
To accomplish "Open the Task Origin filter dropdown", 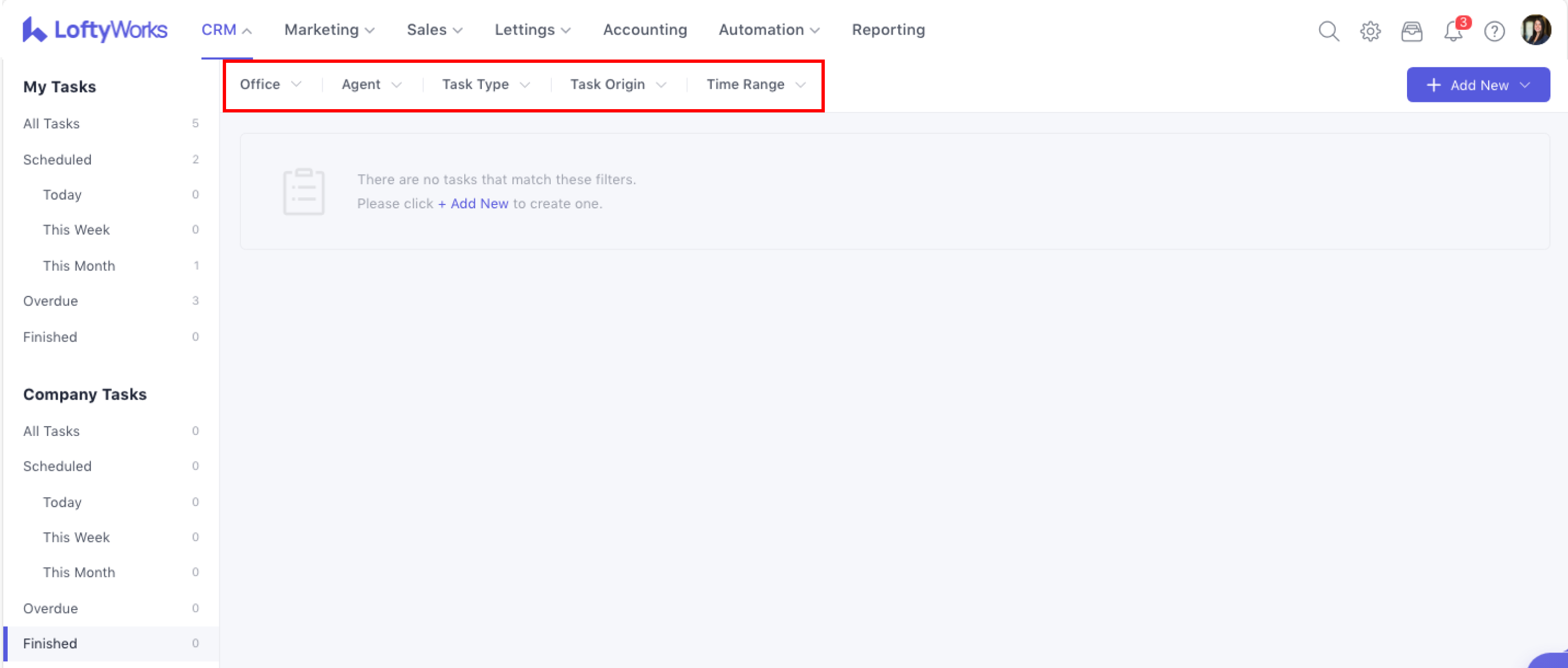I will 618,84.
